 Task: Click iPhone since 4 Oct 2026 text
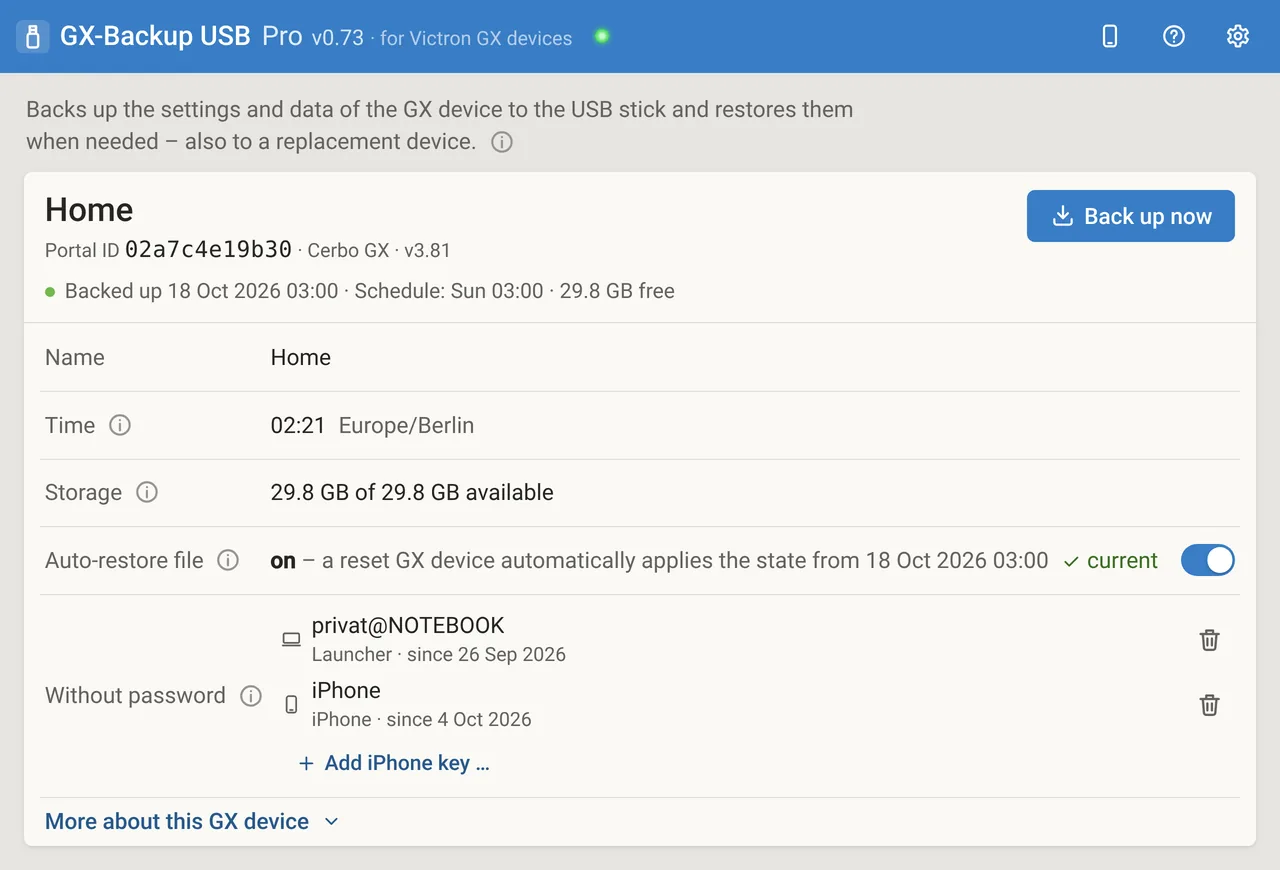(x=422, y=720)
